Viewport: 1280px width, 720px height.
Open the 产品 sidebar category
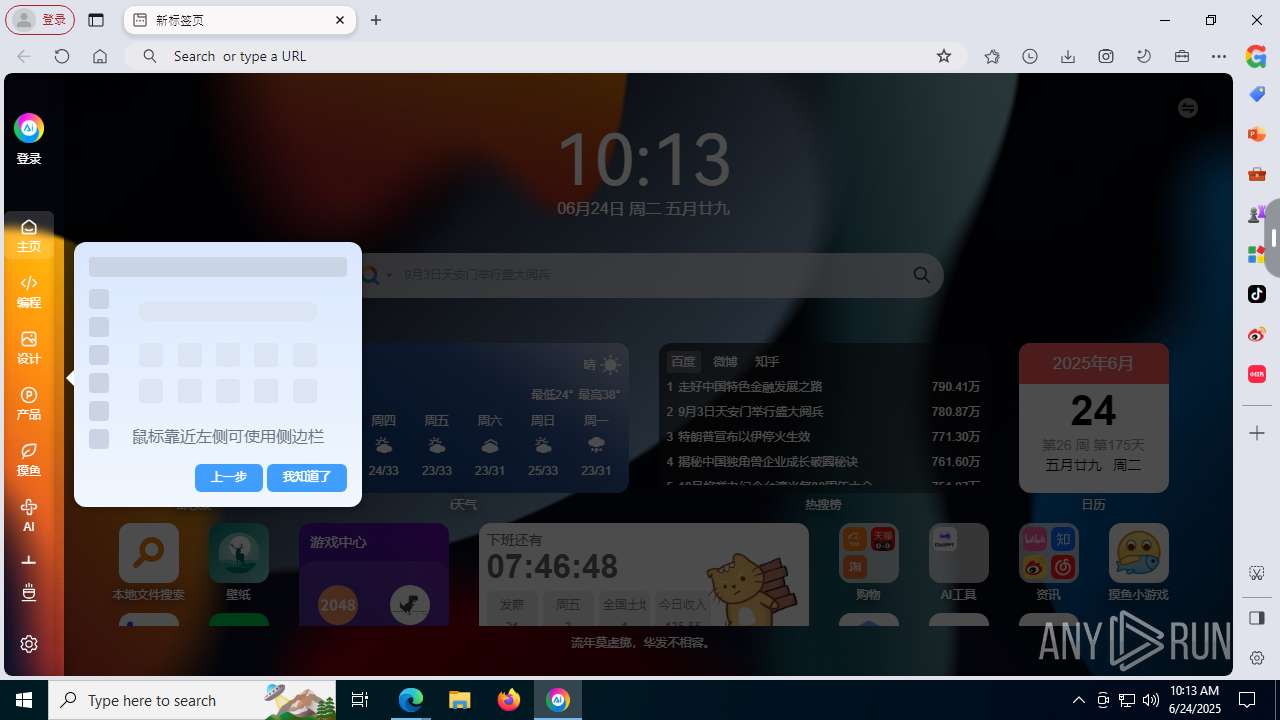click(x=29, y=404)
